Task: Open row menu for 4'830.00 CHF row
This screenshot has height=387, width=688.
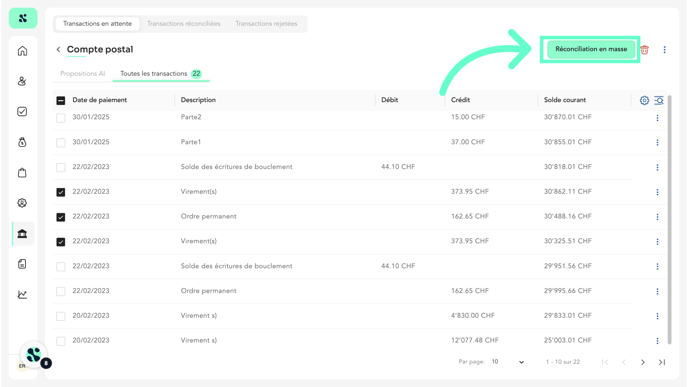Action: pos(657,316)
